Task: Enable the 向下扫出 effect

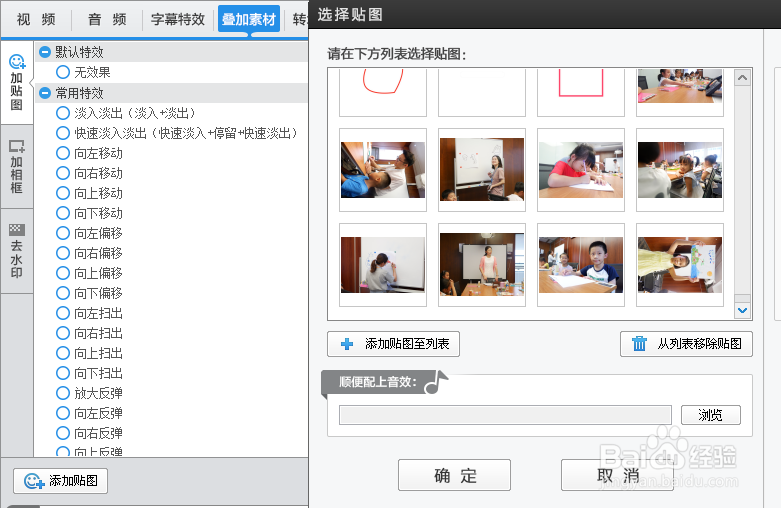Action: 63,373
